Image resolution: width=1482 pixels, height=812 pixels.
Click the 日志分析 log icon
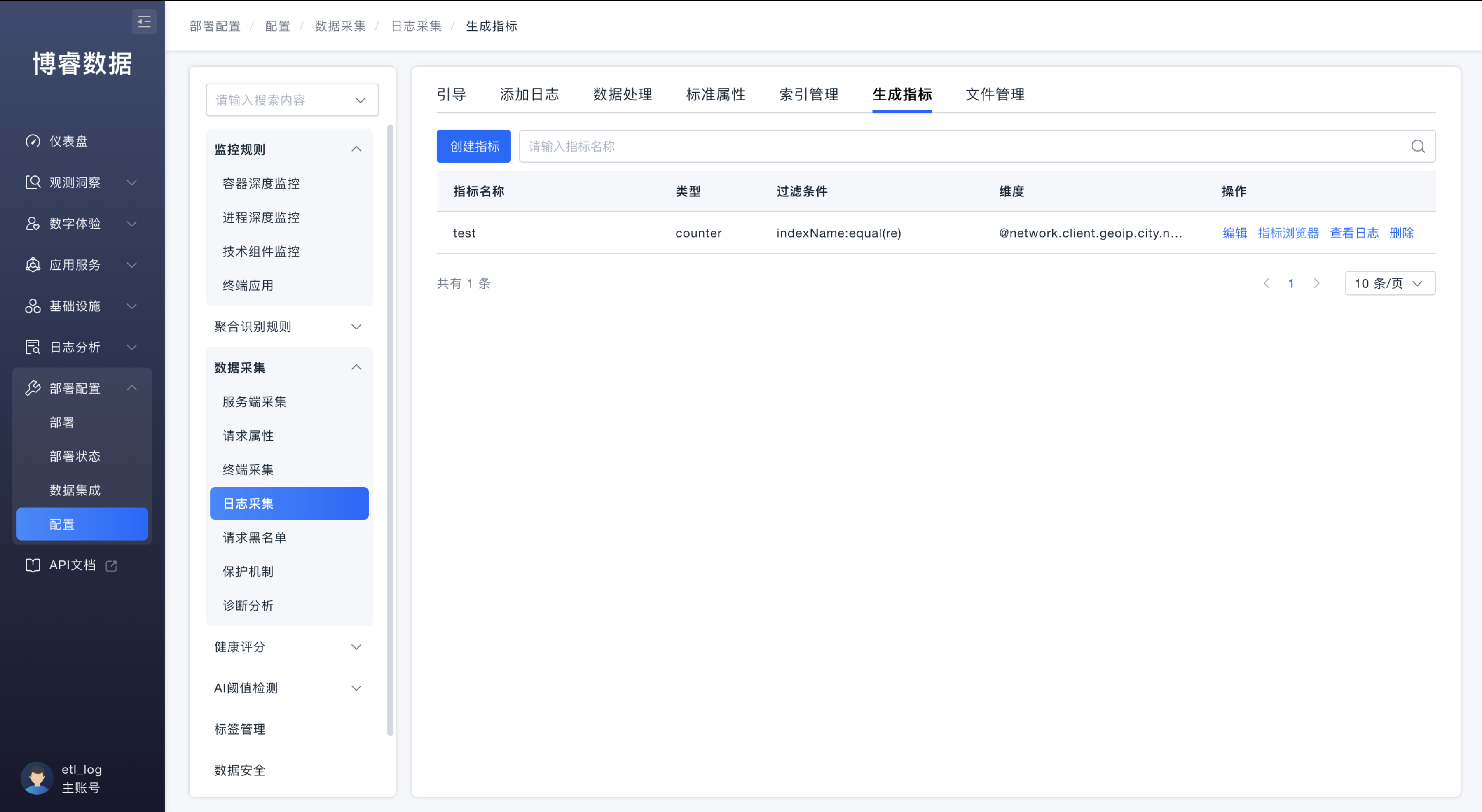(x=33, y=347)
